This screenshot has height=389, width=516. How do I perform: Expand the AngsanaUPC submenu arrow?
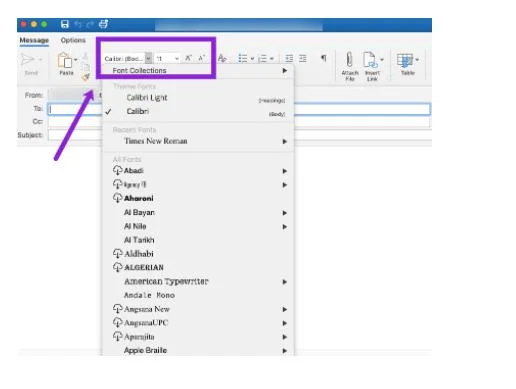(x=284, y=323)
